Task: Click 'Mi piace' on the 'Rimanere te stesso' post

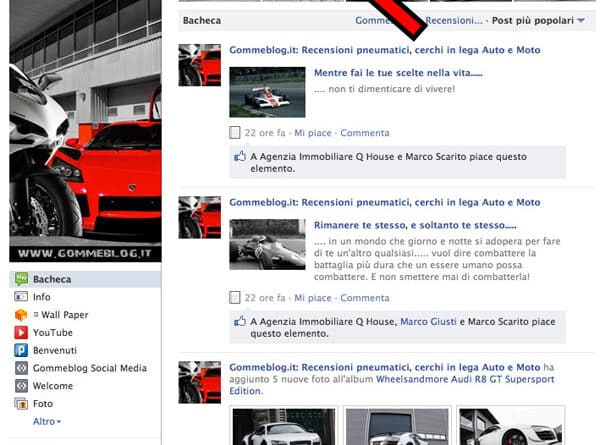Action: [313, 298]
